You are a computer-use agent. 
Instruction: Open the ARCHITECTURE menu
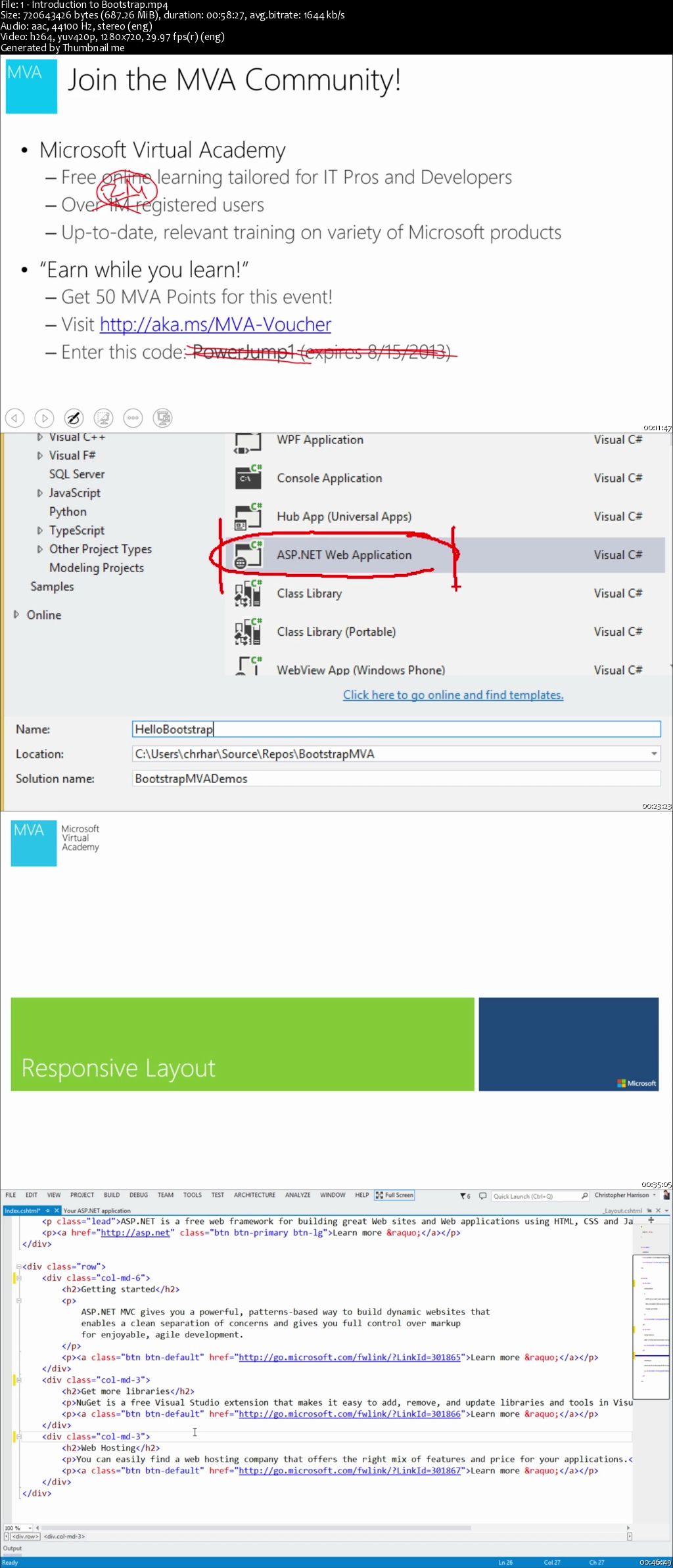click(x=254, y=1195)
